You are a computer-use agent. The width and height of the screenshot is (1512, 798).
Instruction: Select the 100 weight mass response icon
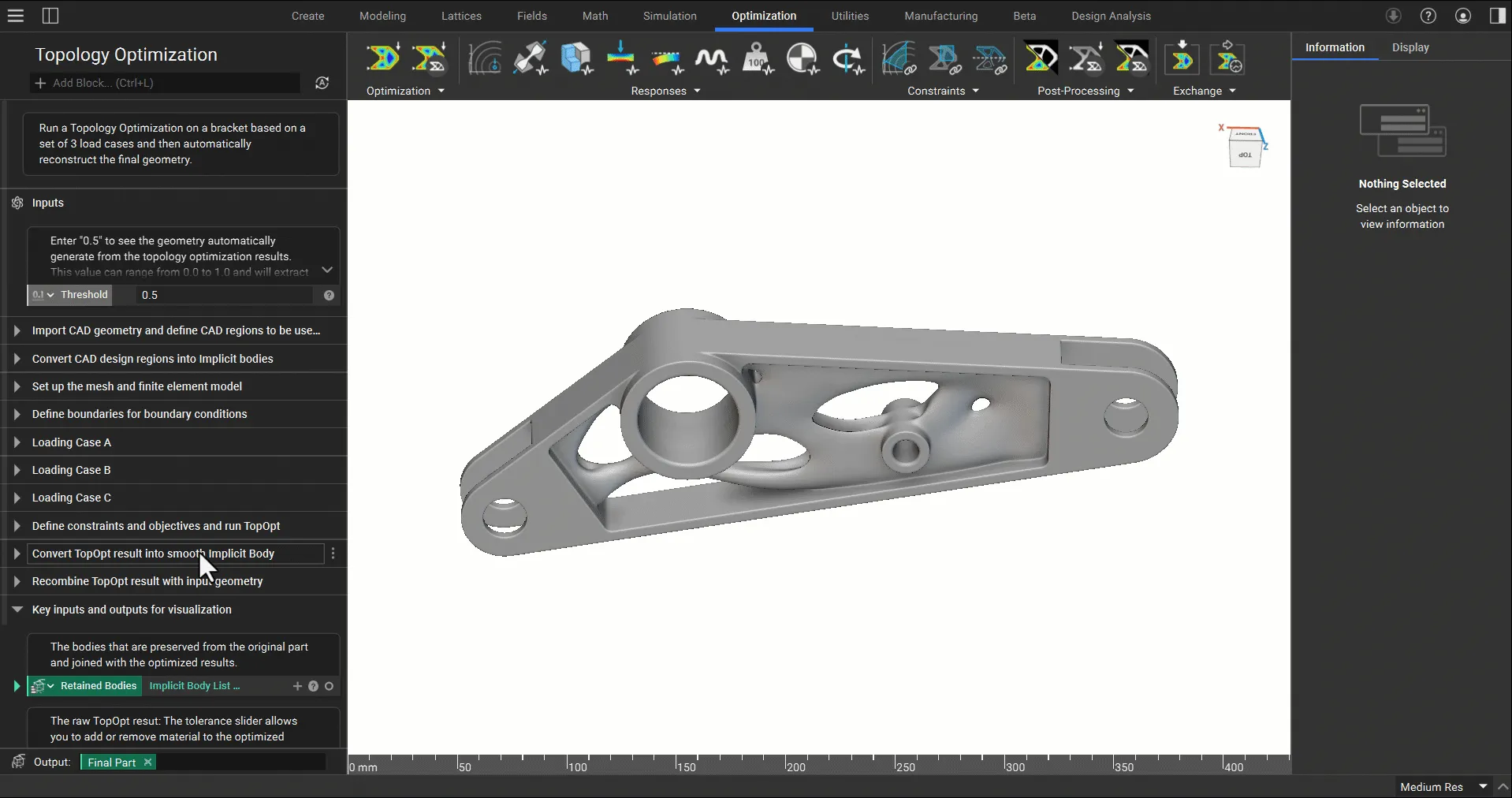(x=758, y=58)
